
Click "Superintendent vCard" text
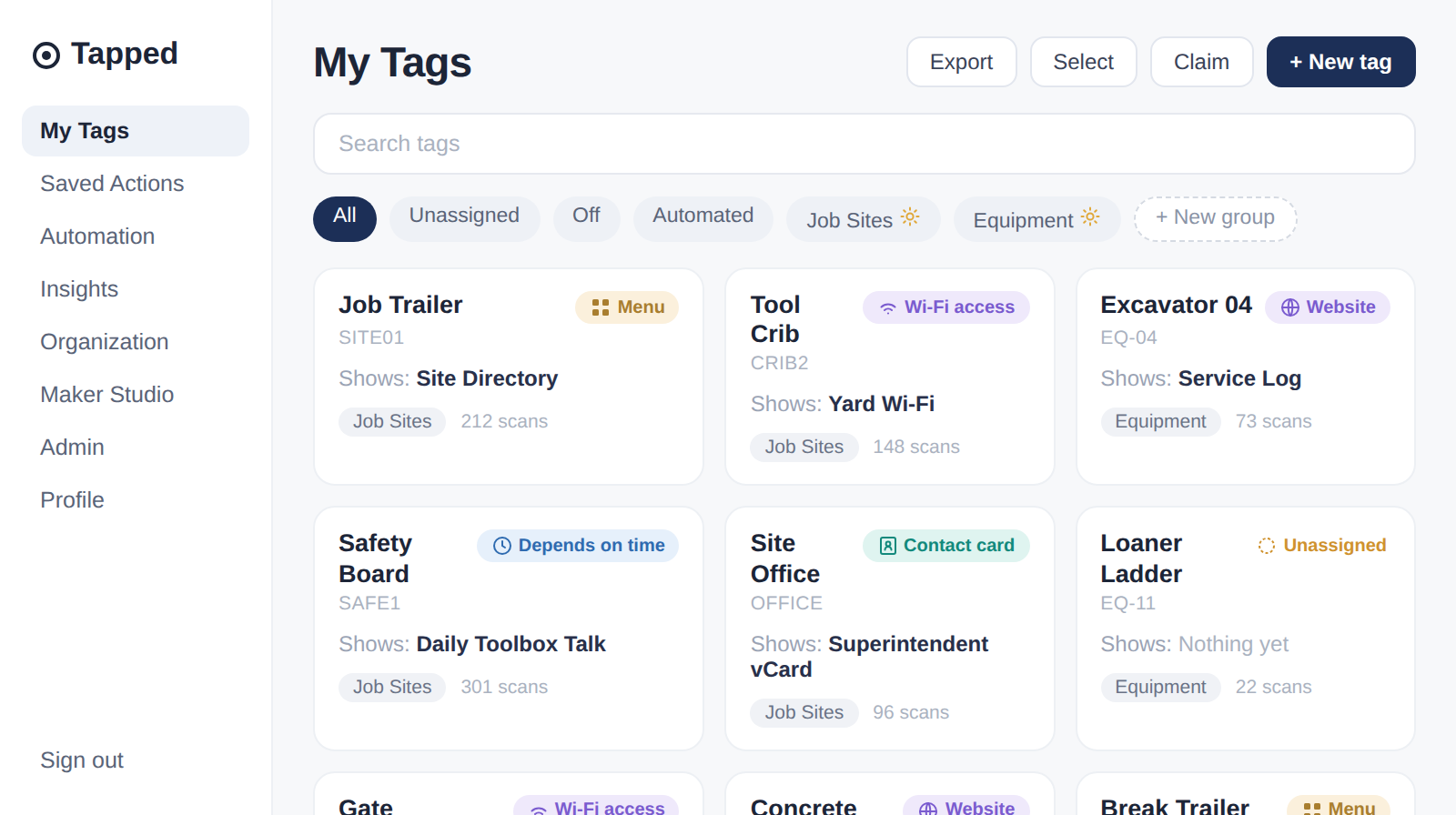click(869, 657)
